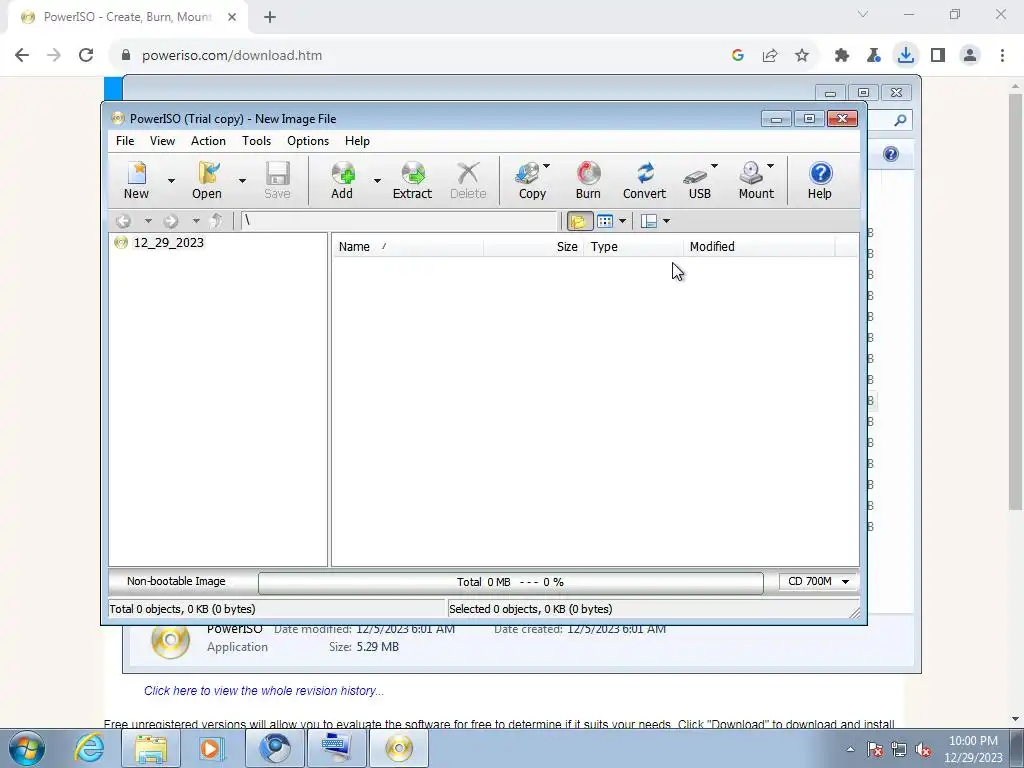Open the revision history link
Screen dimensions: 1024x768
(264, 691)
